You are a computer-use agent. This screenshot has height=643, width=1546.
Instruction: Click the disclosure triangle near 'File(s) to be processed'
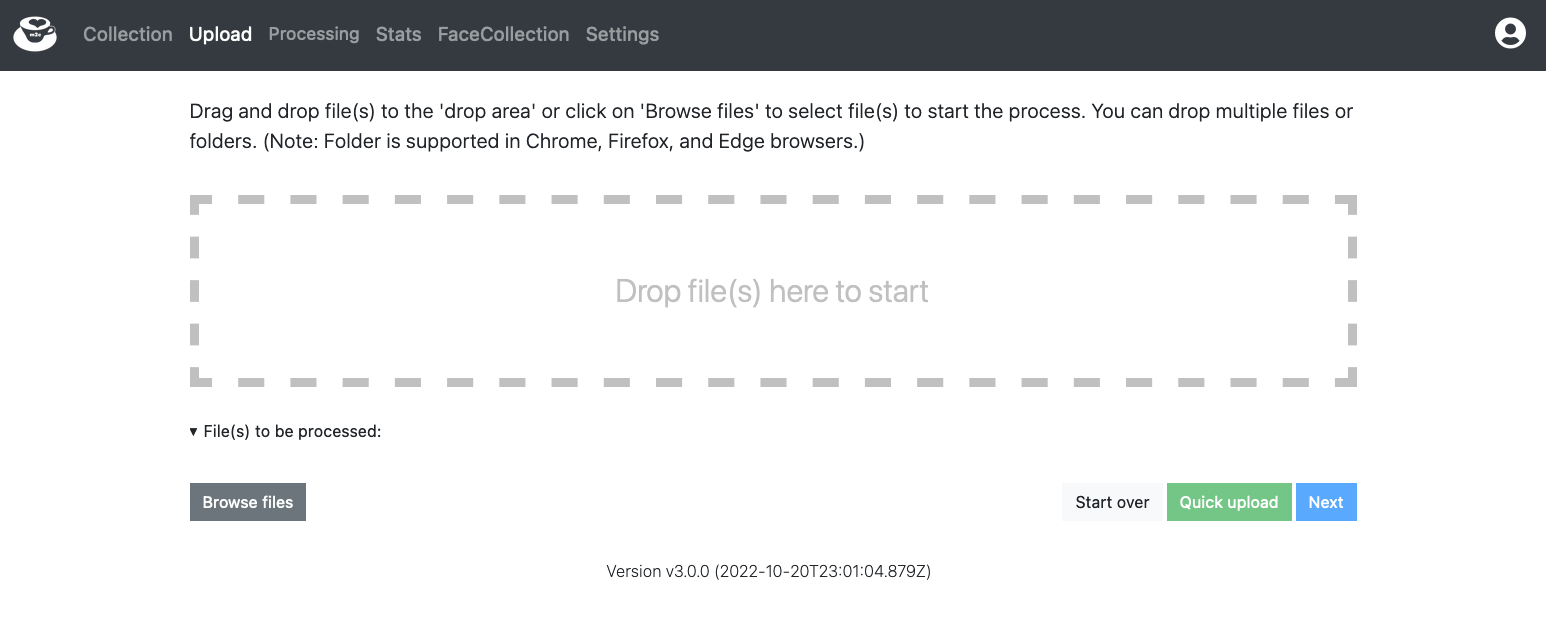[195, 431]
